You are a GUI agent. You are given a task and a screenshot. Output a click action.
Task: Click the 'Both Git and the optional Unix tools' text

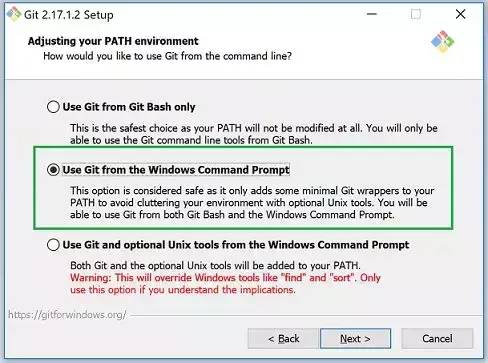pyautogui.click(x=215, y=266)
